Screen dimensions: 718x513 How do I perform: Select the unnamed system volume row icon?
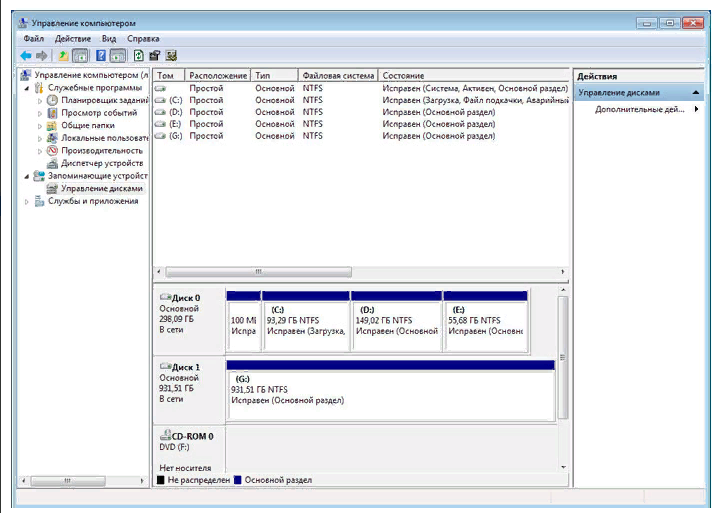pos(160,88)
